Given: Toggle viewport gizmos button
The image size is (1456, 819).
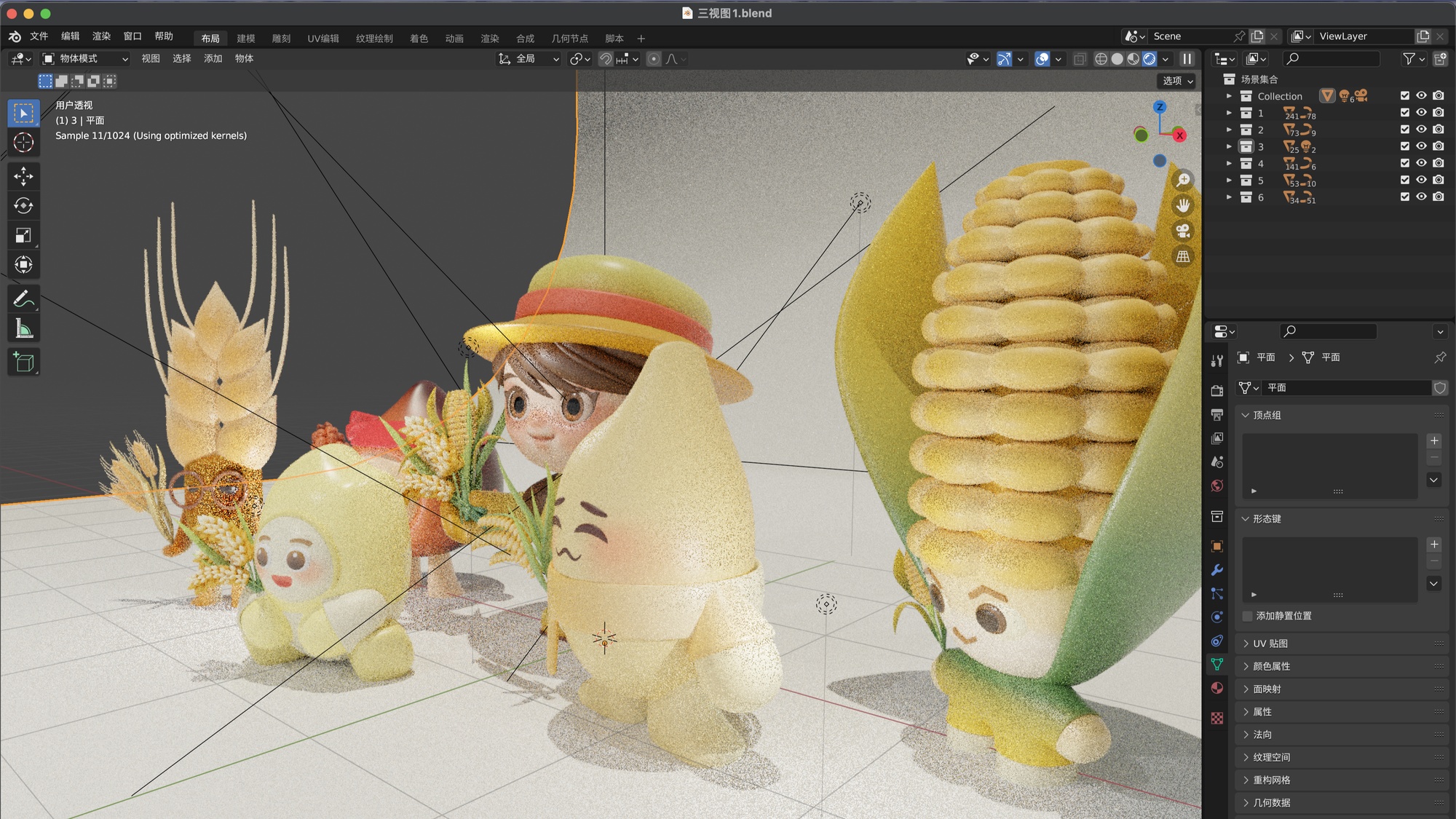Looking at the screenshot, I should [x=1005, y=59].
